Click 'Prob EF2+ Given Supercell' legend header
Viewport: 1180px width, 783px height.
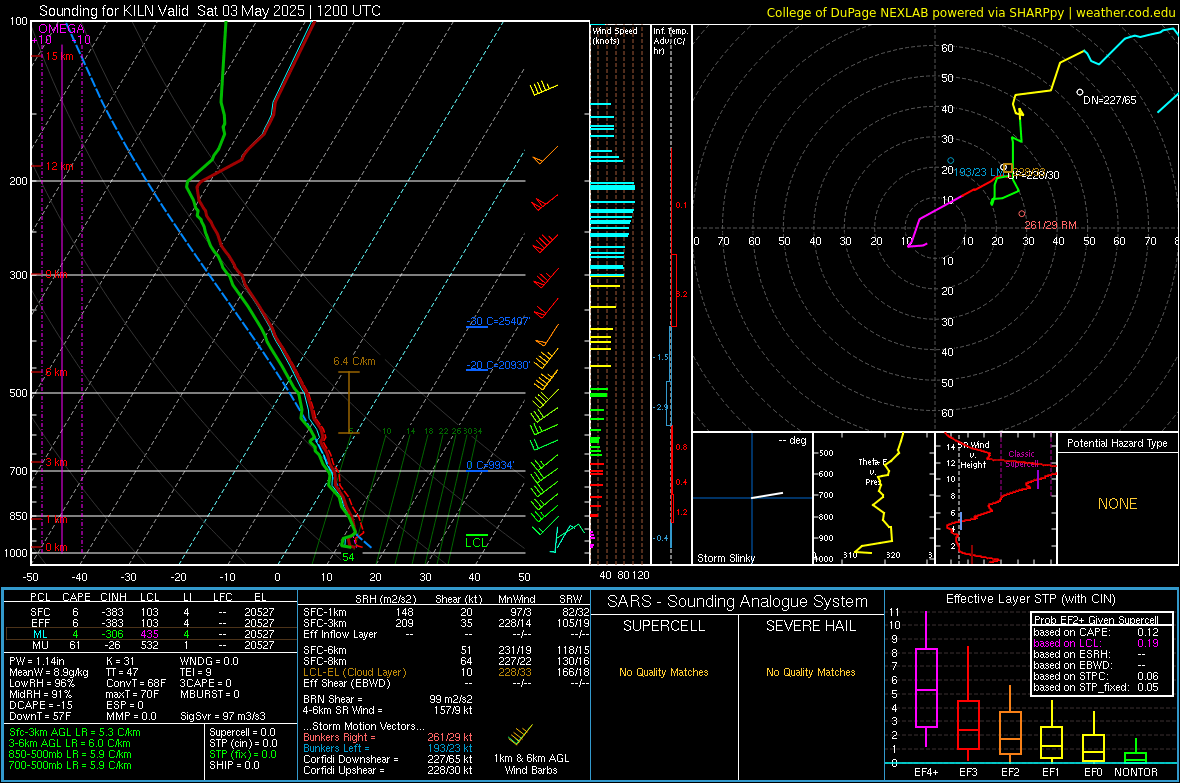1096,620
